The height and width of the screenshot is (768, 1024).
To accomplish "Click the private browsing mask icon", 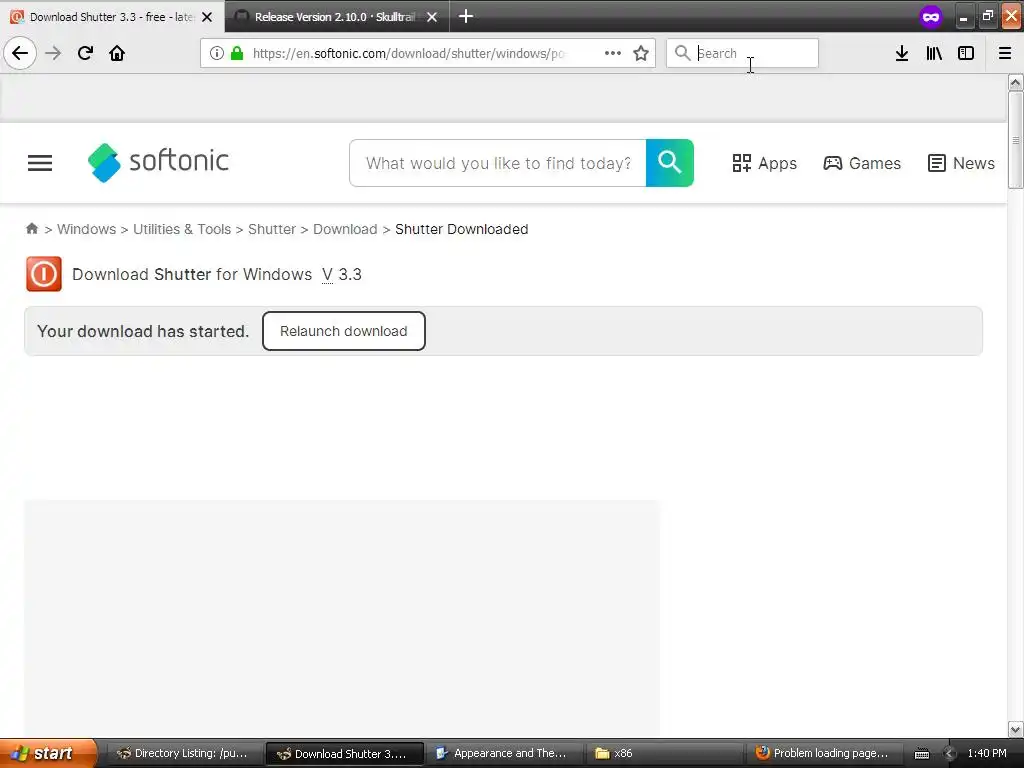I will click(x=931, y=16).
